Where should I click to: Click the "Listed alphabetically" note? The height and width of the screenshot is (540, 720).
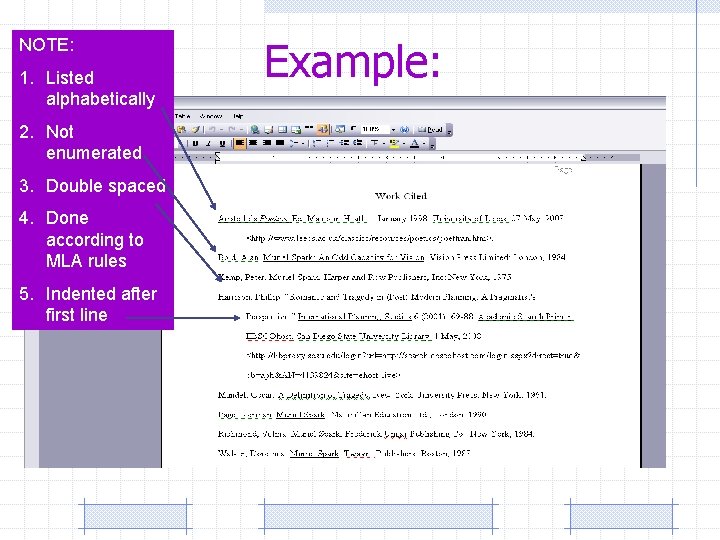tap(101, 88)
